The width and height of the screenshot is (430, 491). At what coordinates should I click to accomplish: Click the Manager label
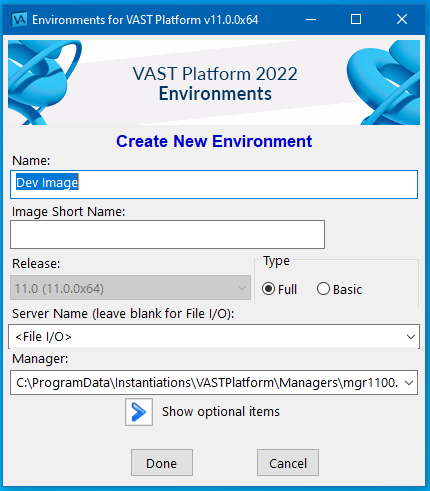pyautogui.click(x=40, y=359)
